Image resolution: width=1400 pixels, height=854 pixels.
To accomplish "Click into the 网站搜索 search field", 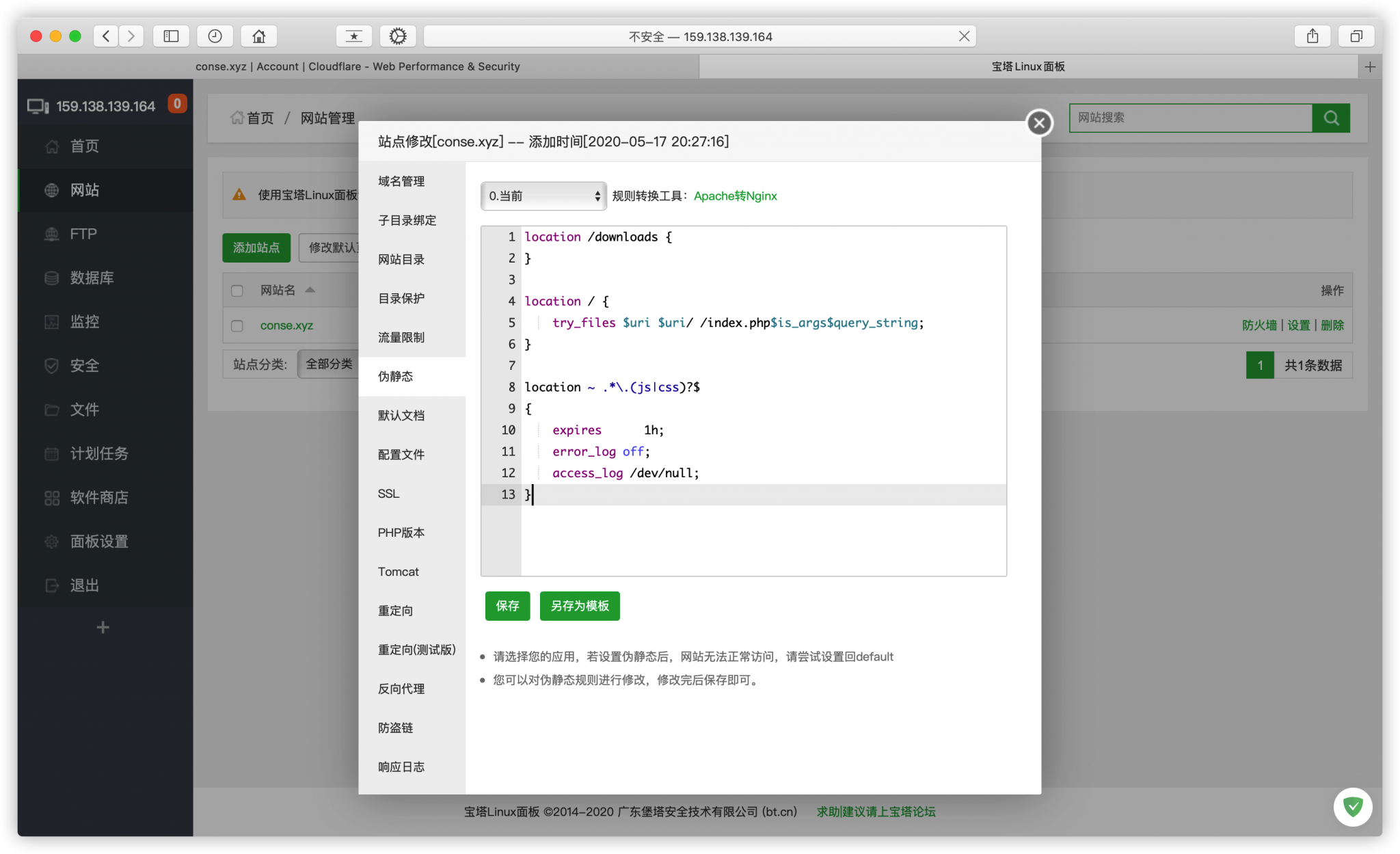I will point(1189,118).
